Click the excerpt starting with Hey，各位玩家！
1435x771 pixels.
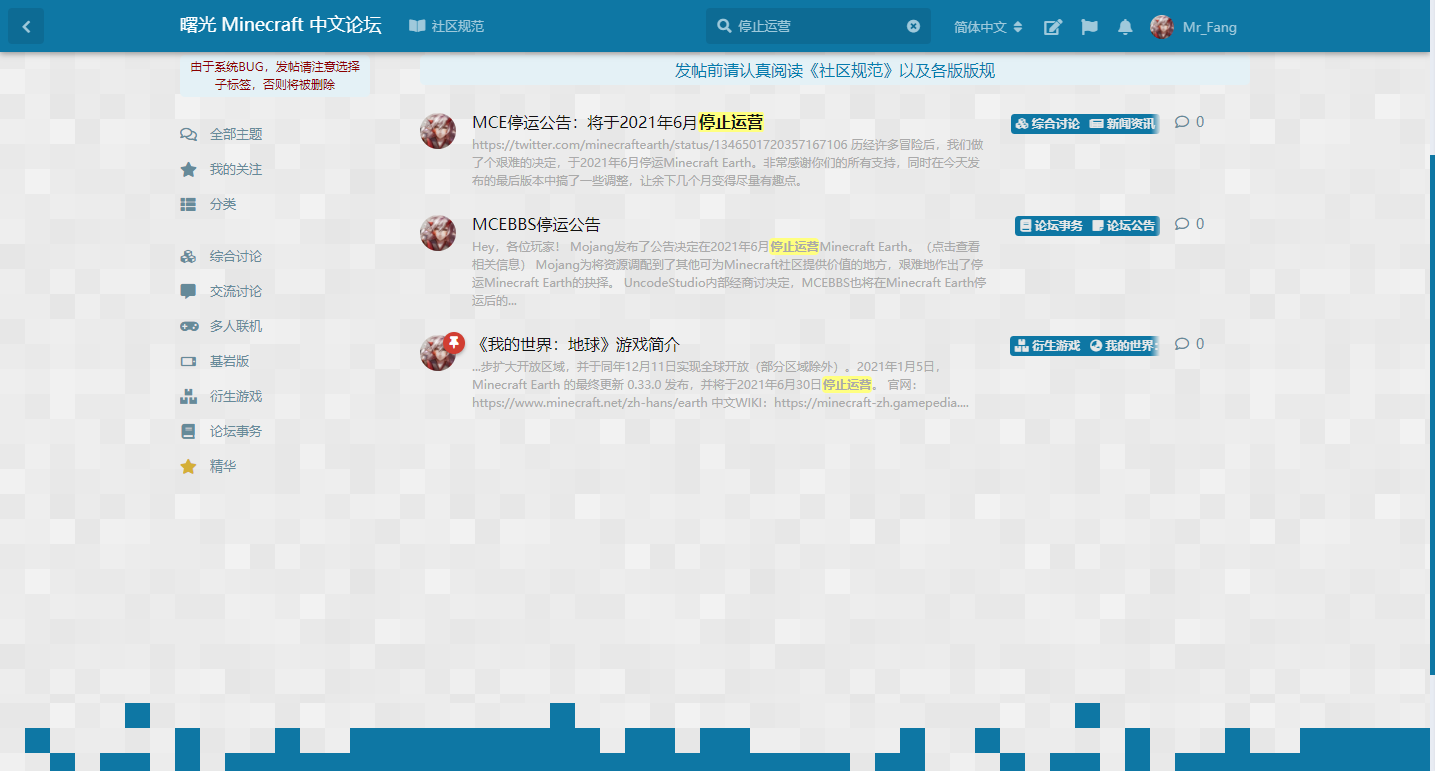click(x=730, y=273)
